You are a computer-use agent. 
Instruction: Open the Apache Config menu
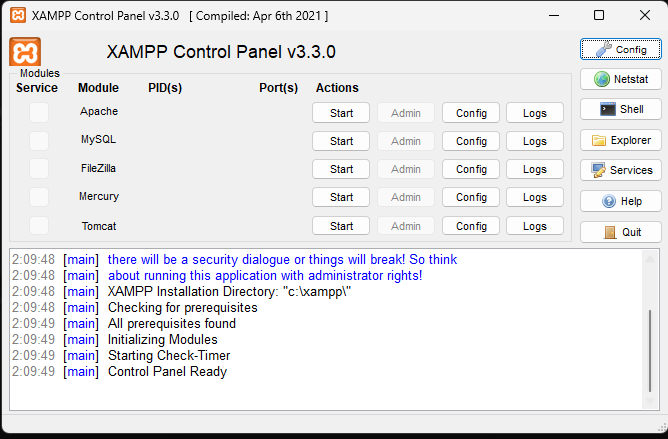[471, 113]
